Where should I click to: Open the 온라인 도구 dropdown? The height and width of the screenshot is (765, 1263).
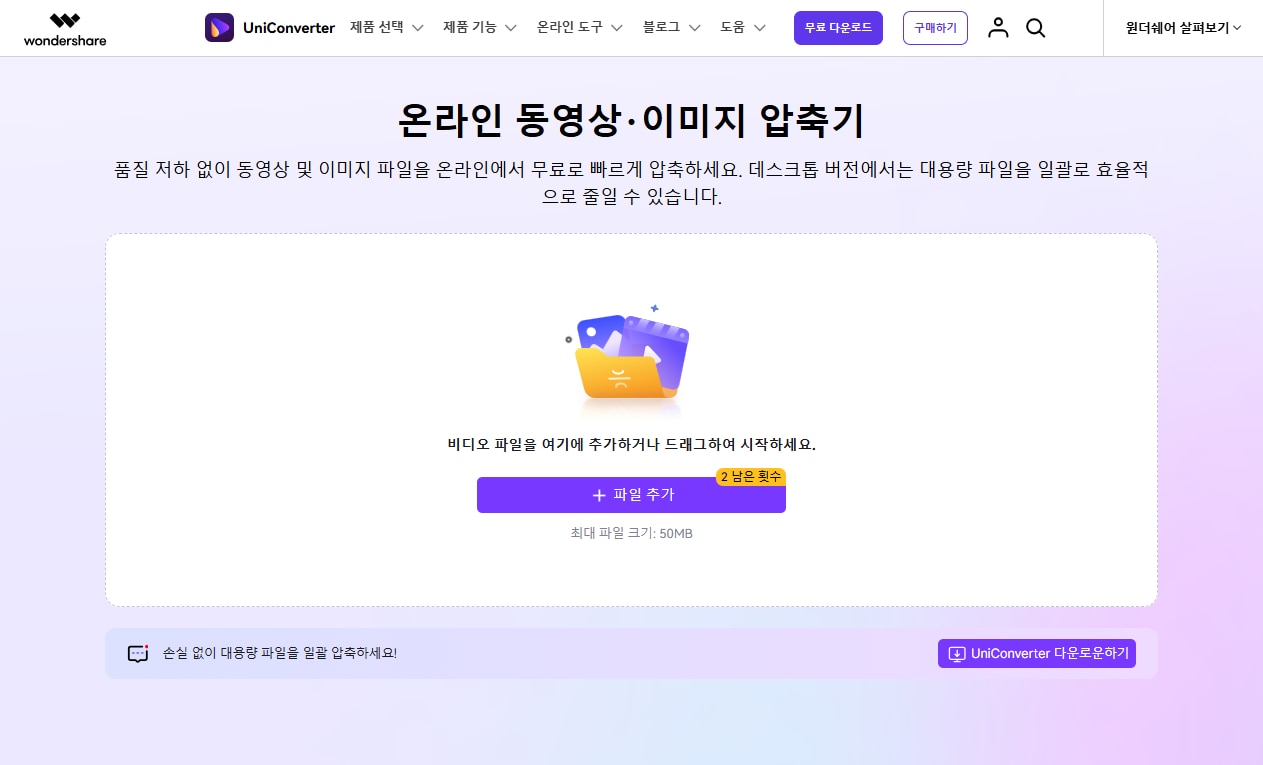[x=570, y=28]
